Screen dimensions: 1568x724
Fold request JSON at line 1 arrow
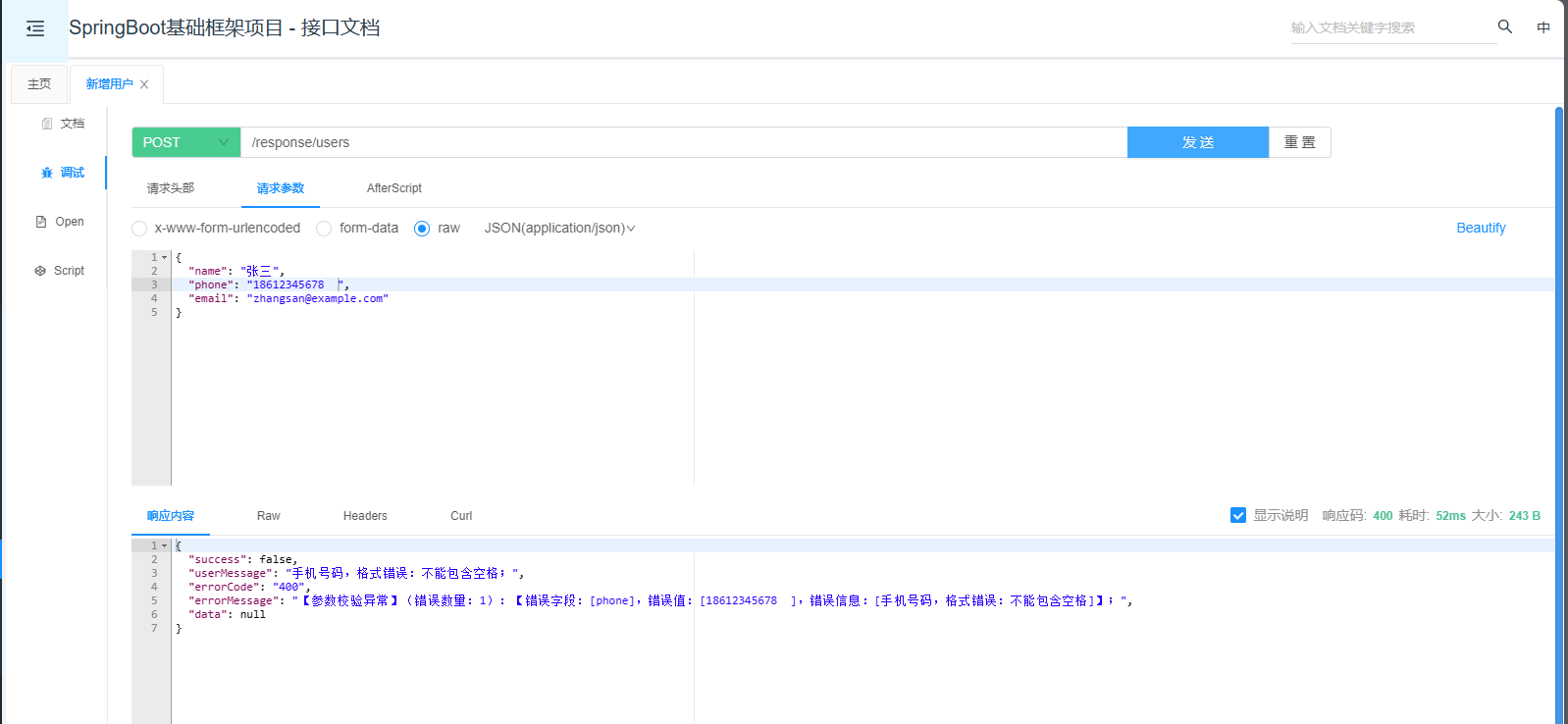(x=165, y=257)
